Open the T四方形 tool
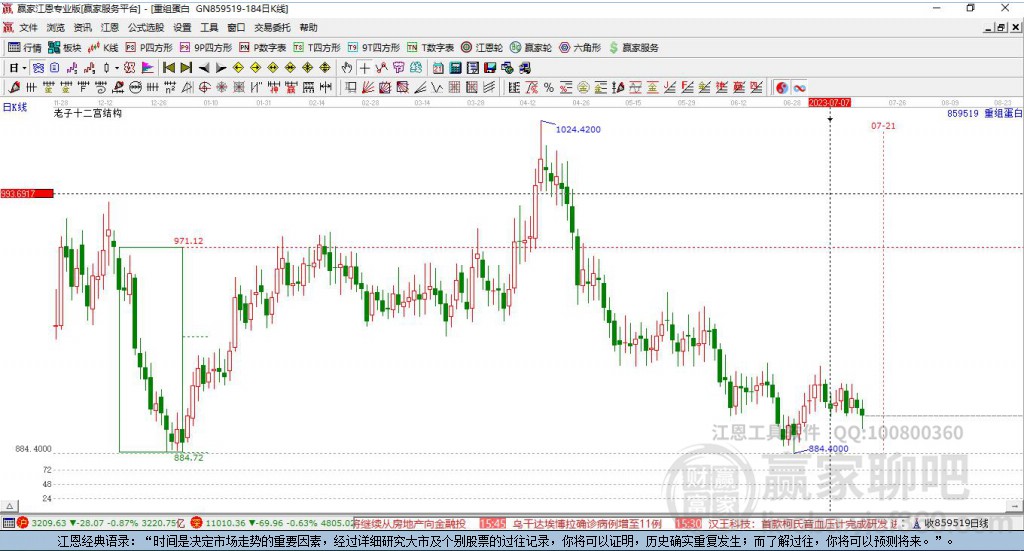Image resolution: width=1024 pixels, height=551 pixels. [317, 48]
